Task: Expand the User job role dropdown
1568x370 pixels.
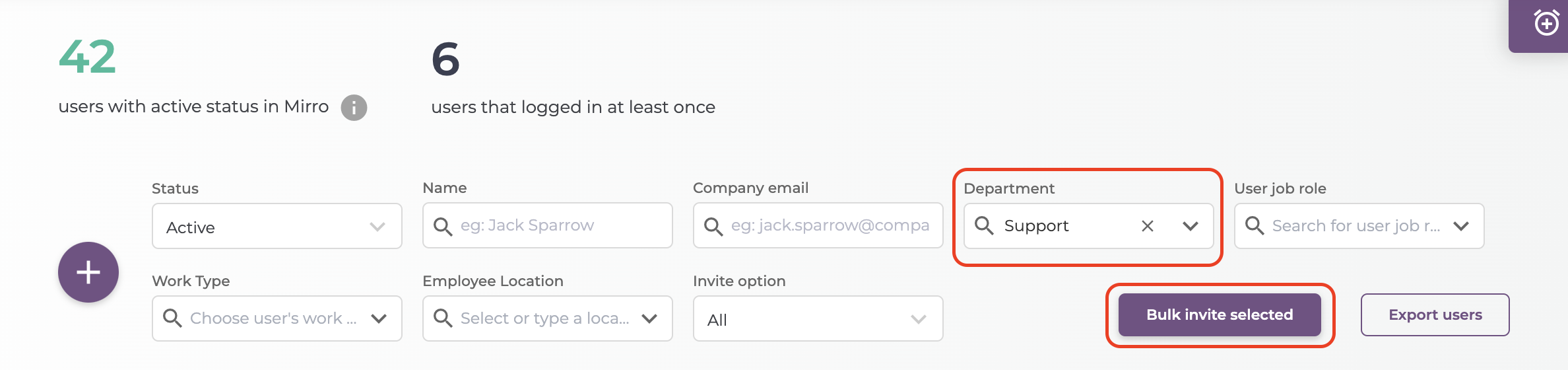Action: (x=1461, y=226)
